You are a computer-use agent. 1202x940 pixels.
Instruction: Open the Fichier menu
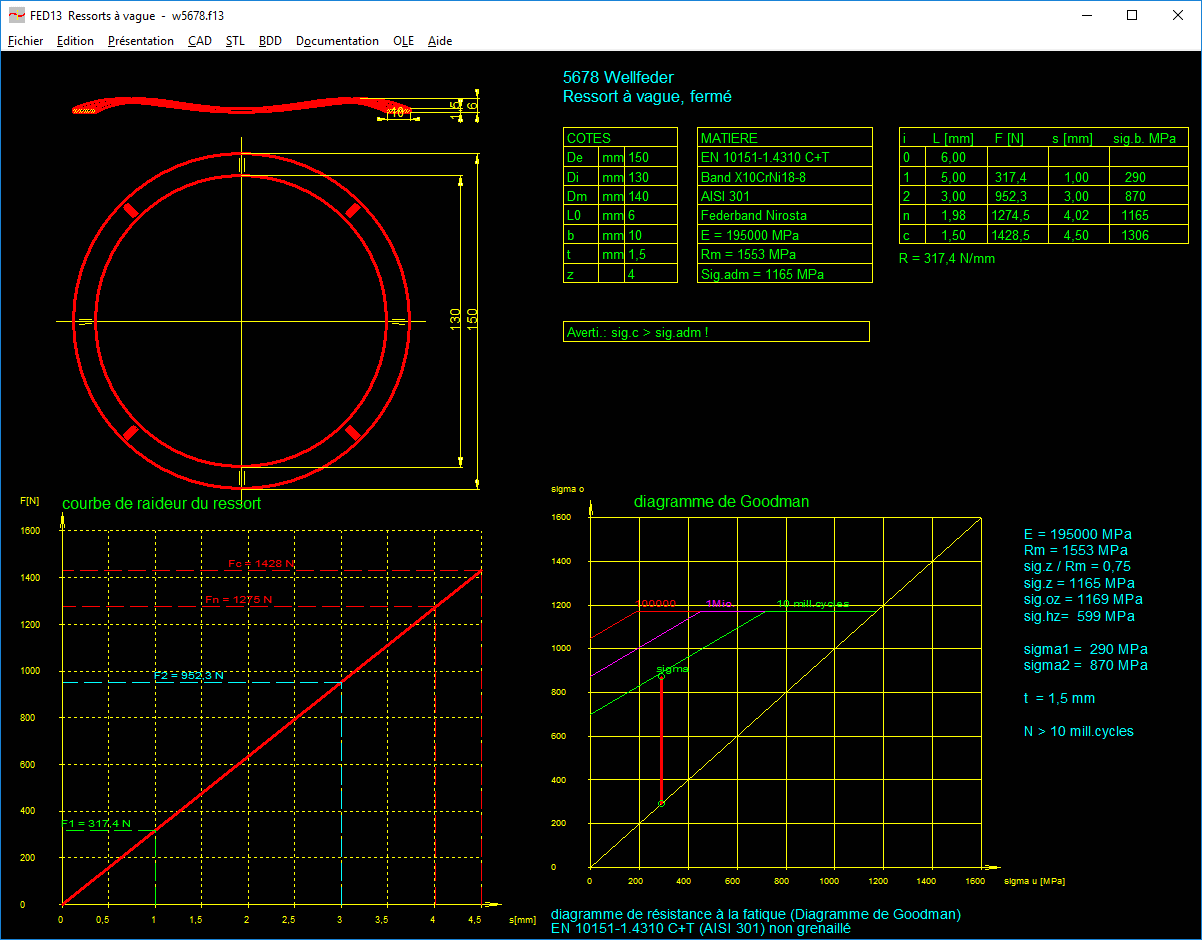click(25, 41)
